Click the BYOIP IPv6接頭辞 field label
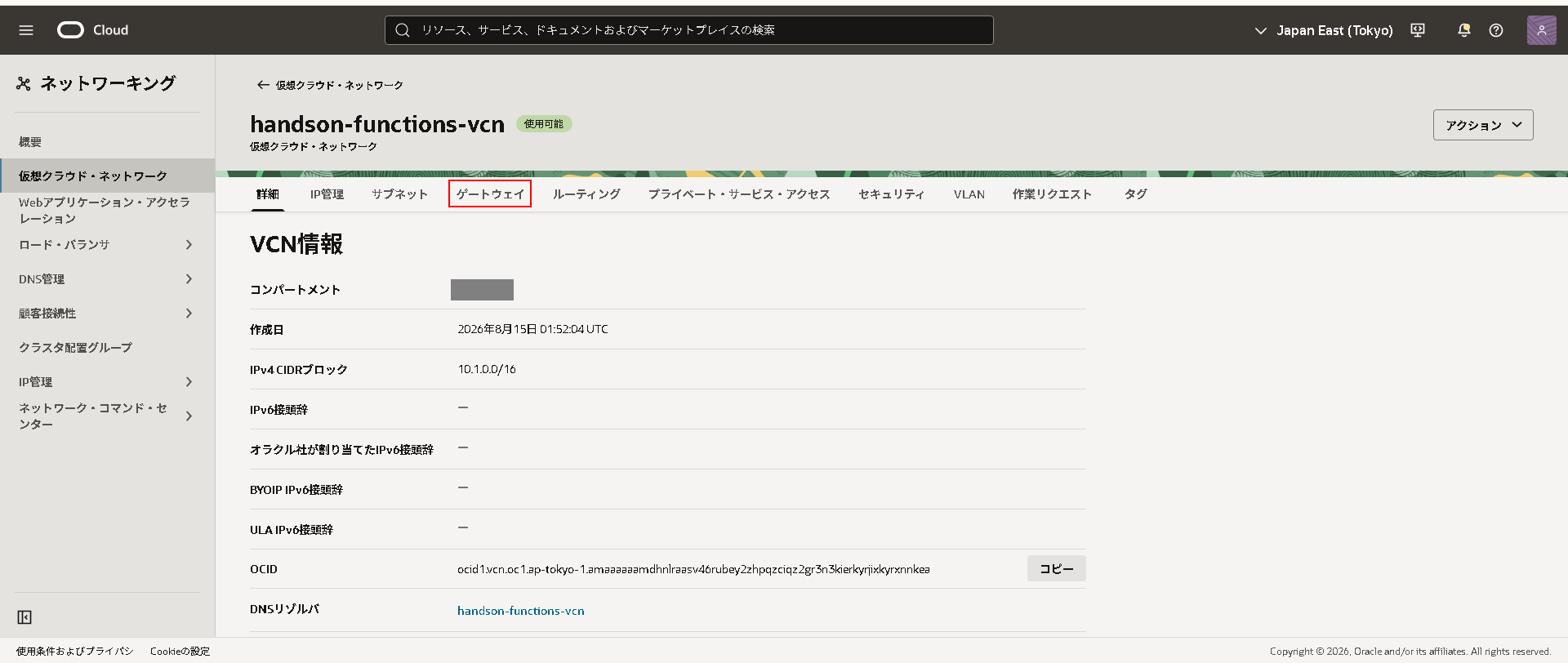The width and height of the screenshot is (1568, 663). tap(296, 490)
